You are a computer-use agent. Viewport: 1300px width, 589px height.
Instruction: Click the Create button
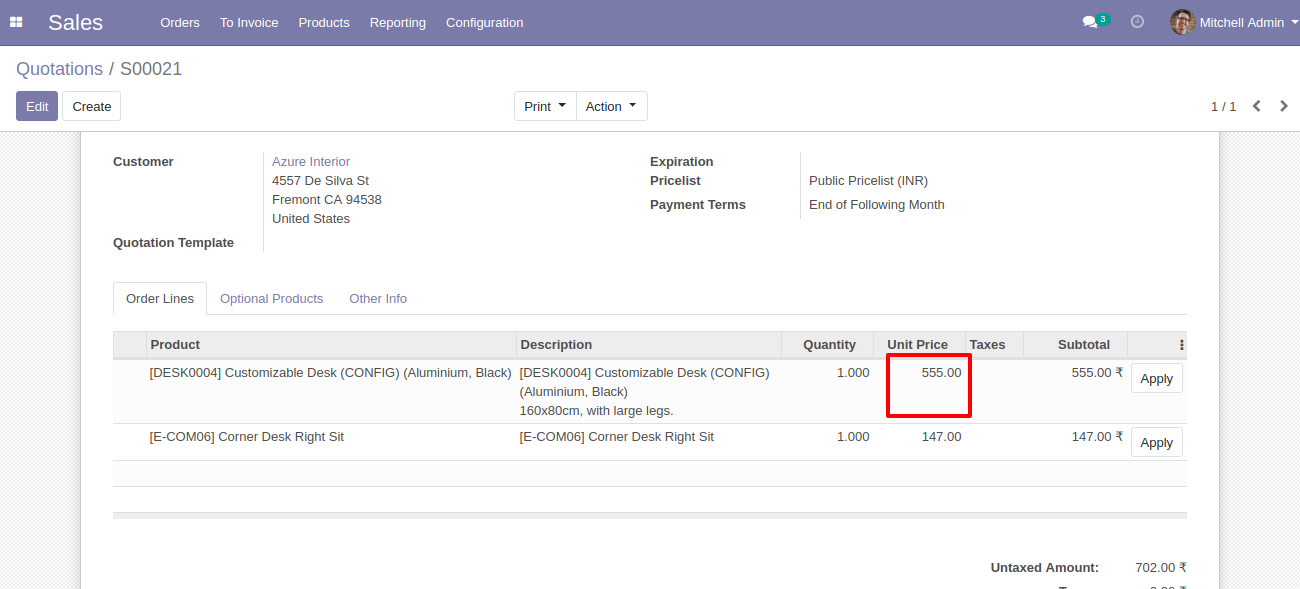pyautogui.click(x=92, y=106)
